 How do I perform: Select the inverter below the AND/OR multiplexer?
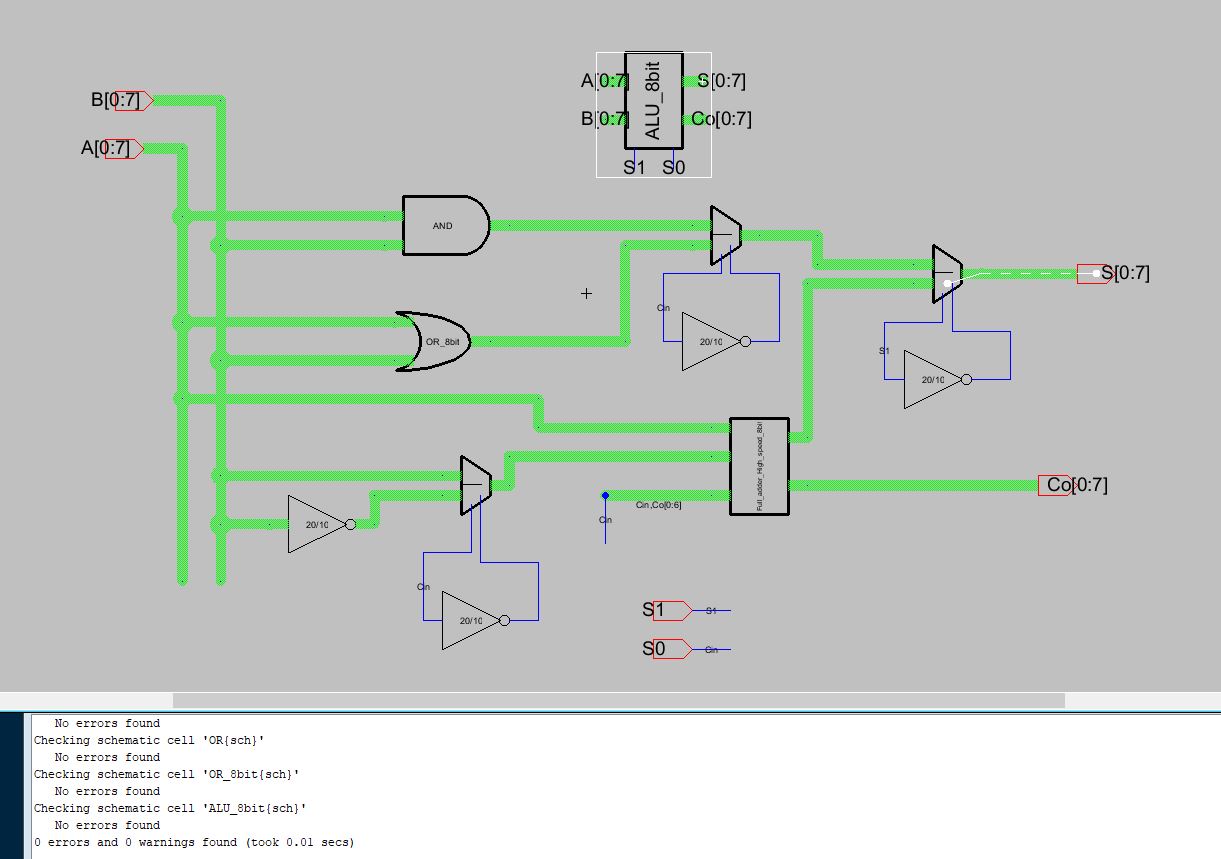[x=711, y=342]
